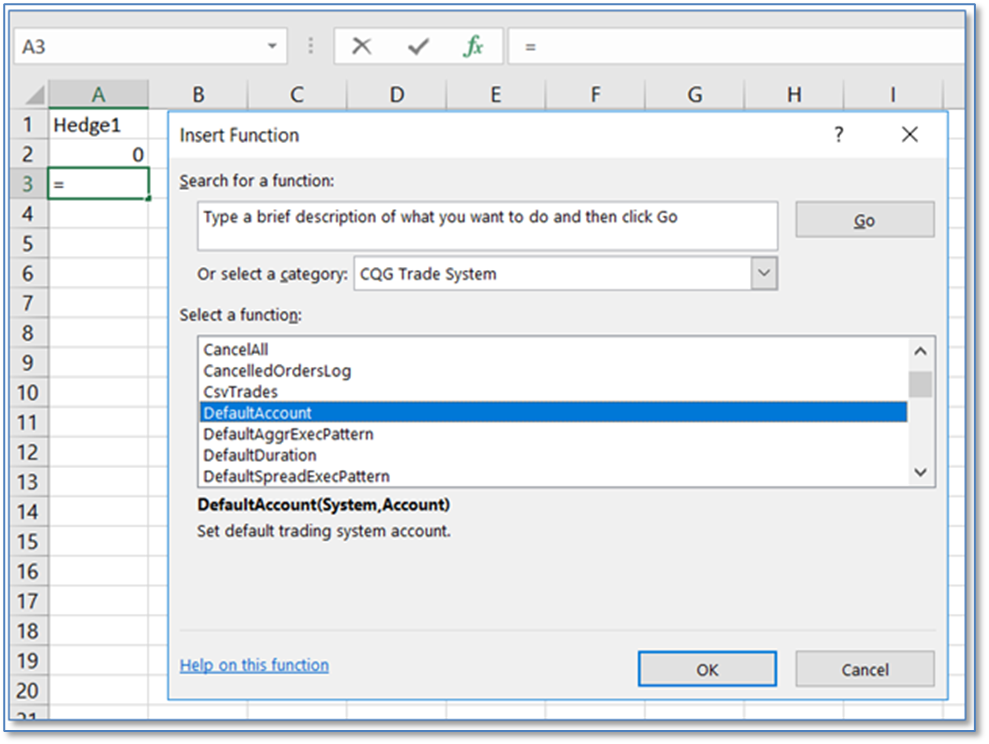989x744 pixels.
Task: Click the Select All corner triangle
Action: point(34,95)
